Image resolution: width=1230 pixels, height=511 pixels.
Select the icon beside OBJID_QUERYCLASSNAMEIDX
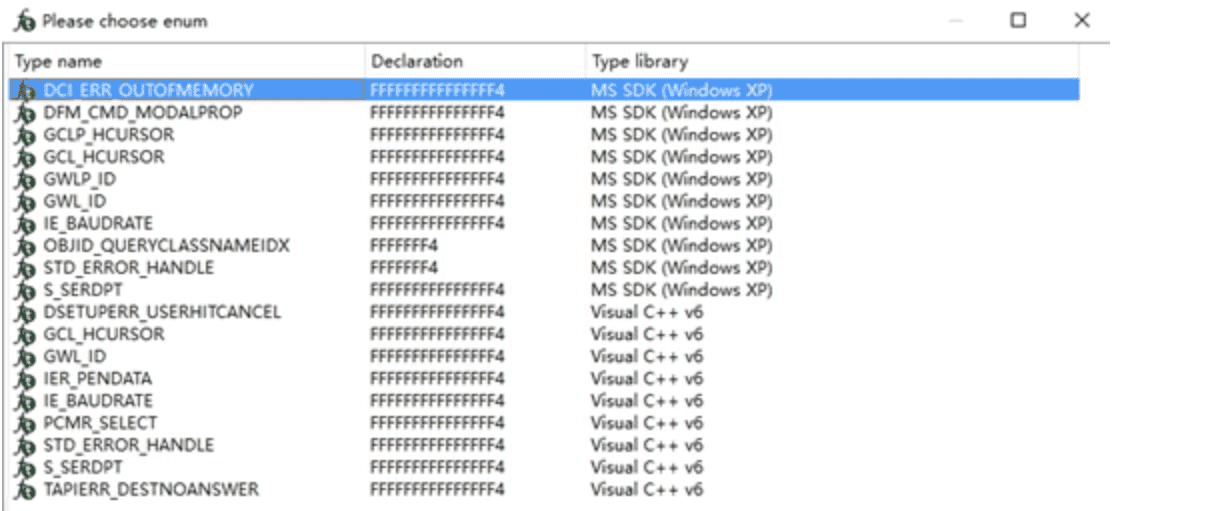(x=26, y=246)
